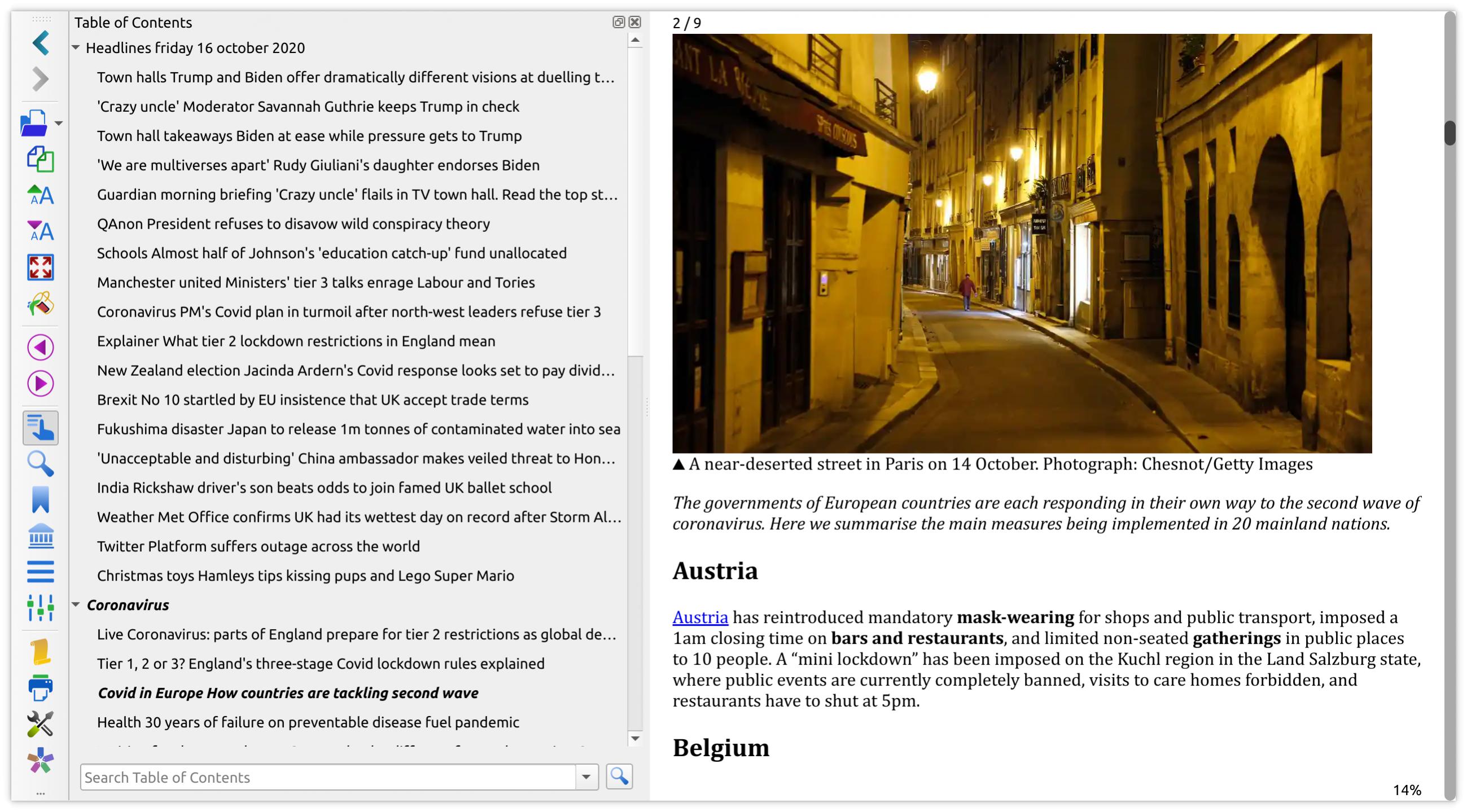
Task: Open the Inspector tools icon
Action: (x=41, y=725)
